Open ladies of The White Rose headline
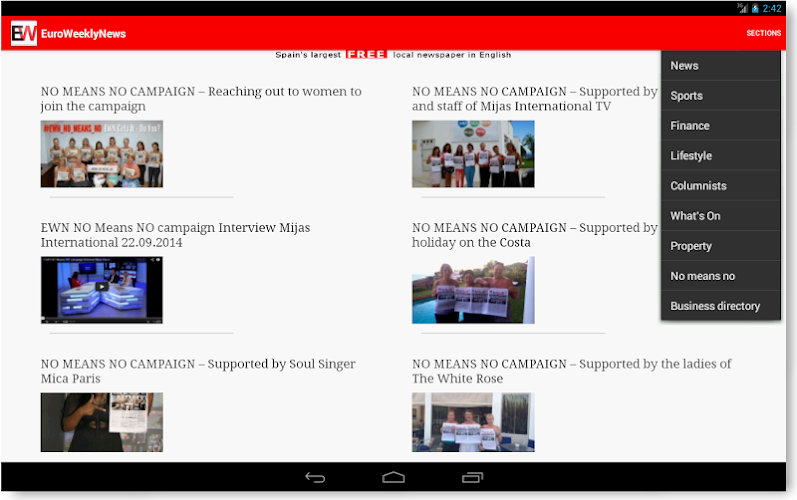This screenshot has height=500, width=797. pos(572,371)
